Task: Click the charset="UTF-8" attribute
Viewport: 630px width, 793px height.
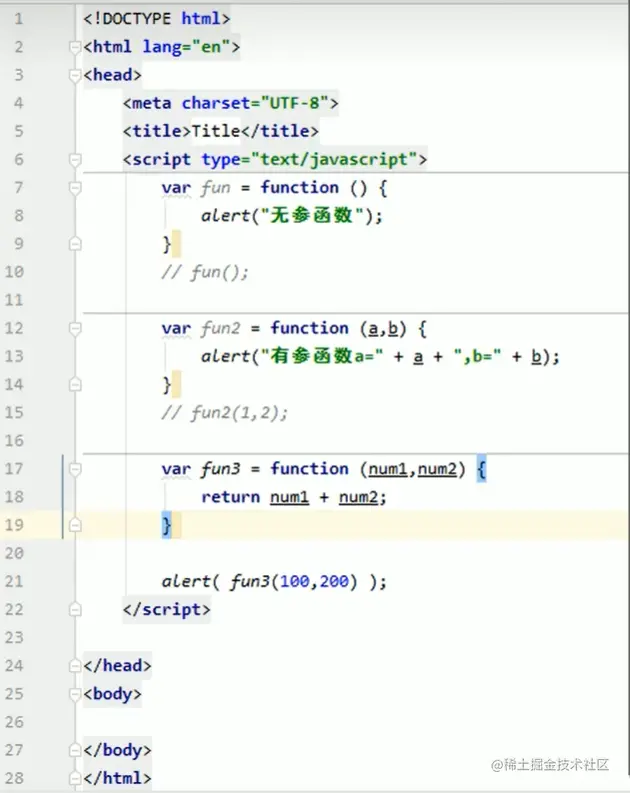Action: [x=256, y=103]
